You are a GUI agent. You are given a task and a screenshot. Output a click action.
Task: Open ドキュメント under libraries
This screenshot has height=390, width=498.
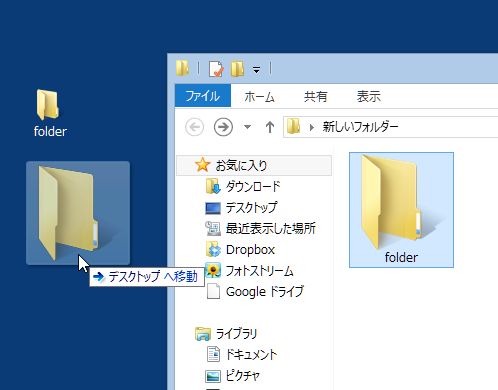251,354
